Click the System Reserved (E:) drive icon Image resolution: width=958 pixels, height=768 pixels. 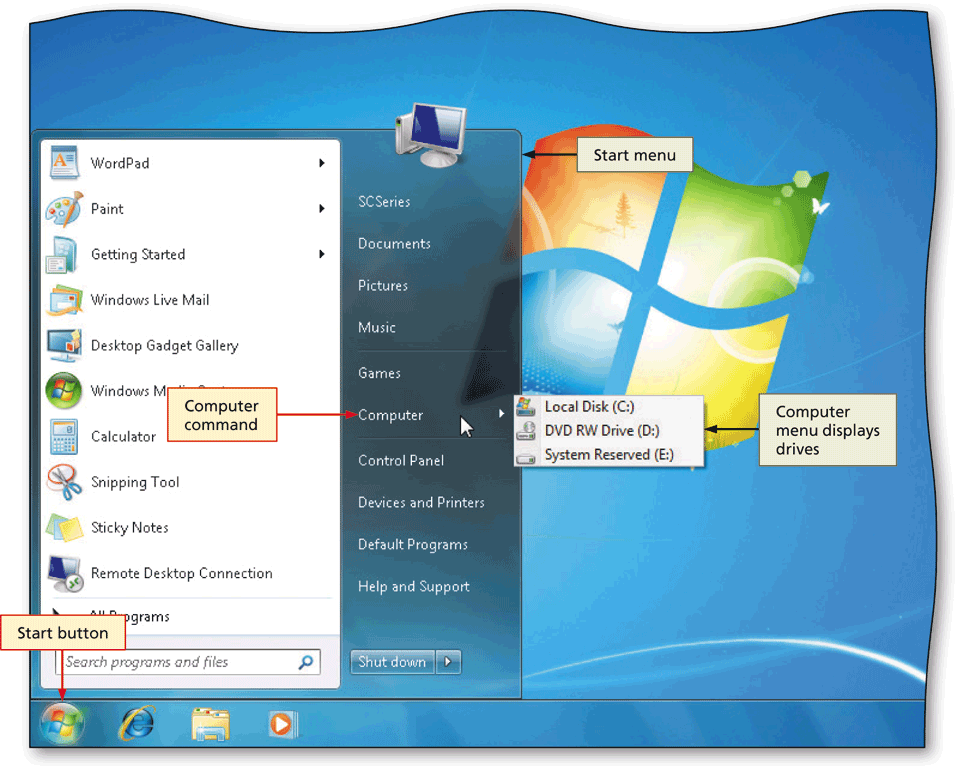(x=526, y=456)
